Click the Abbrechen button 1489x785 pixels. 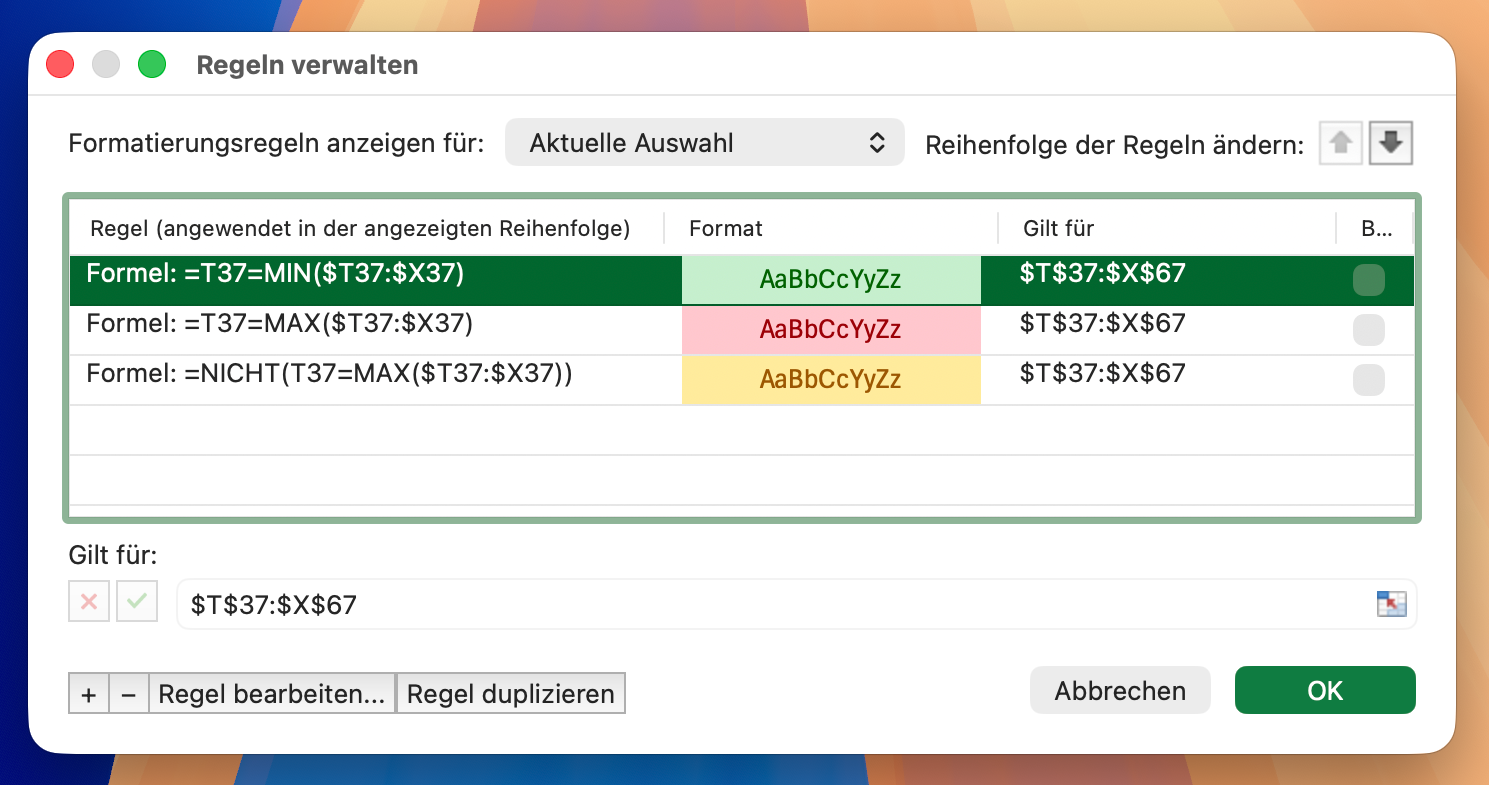[x=1120, y=690]
